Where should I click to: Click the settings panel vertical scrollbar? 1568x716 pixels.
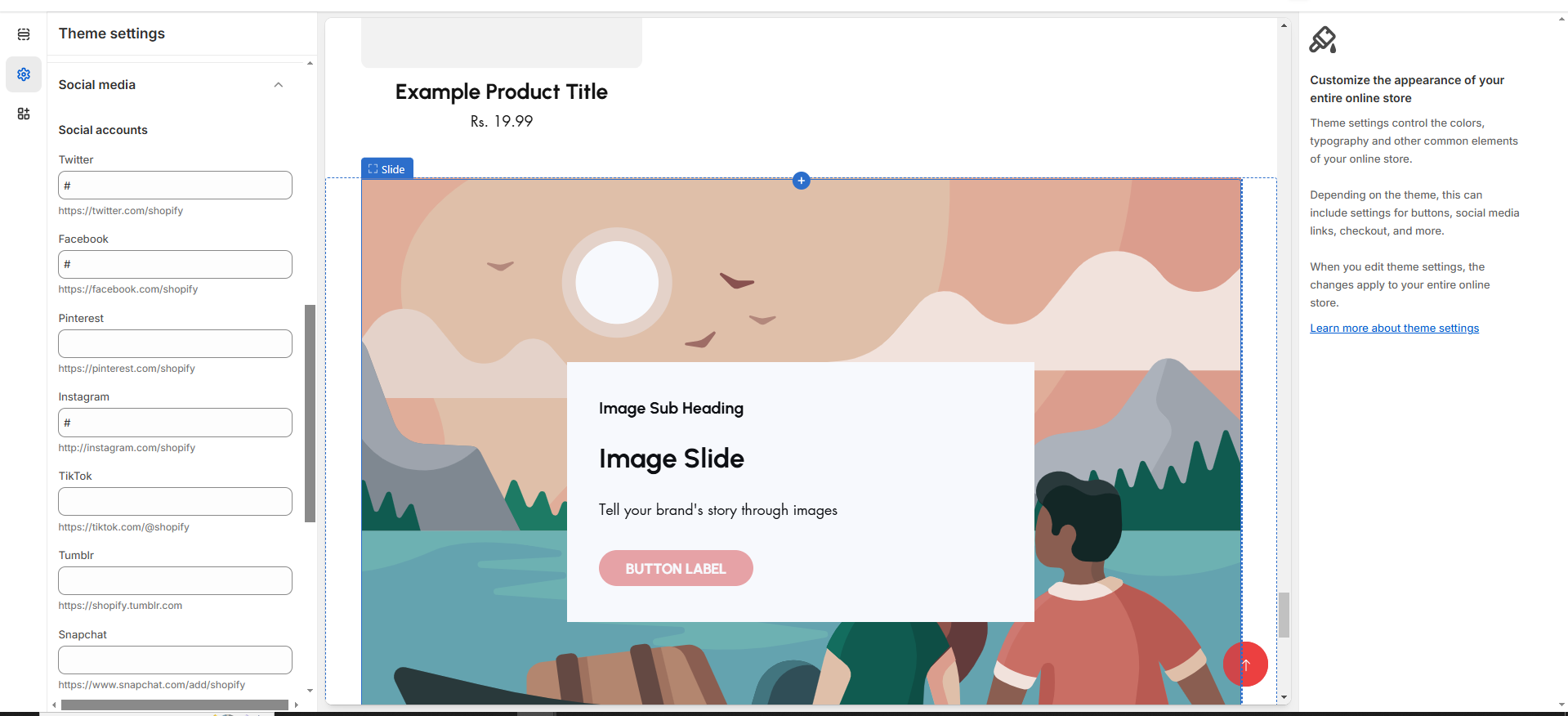point(310,413)
